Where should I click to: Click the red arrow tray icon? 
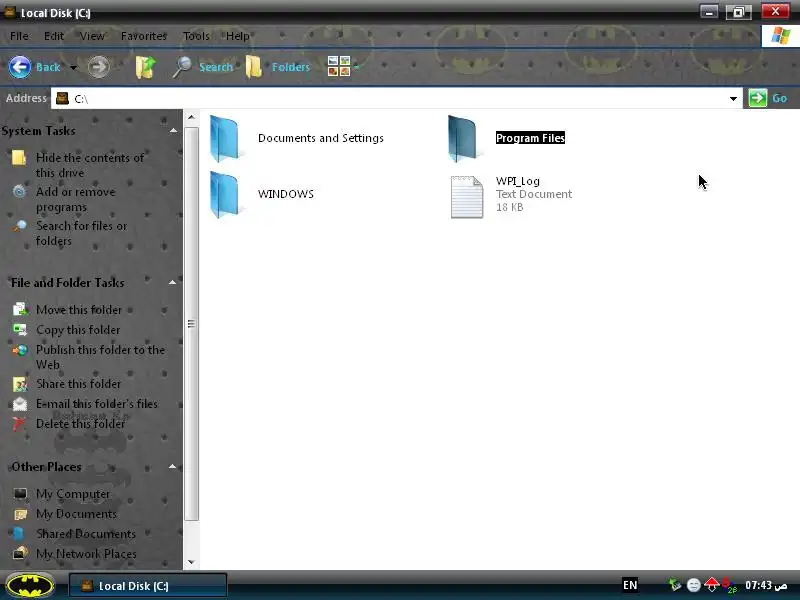(711, 585)
